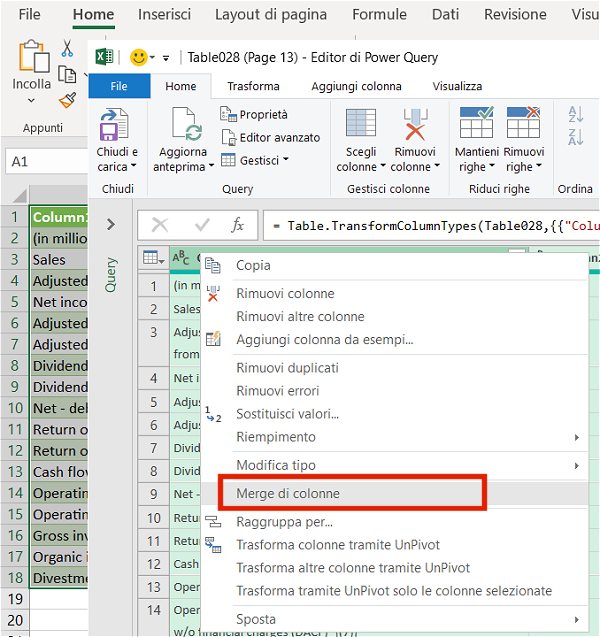Click the Excel logo icon in Power Query title bar
This screenshot has height=637, width=600.
point(104,57)
